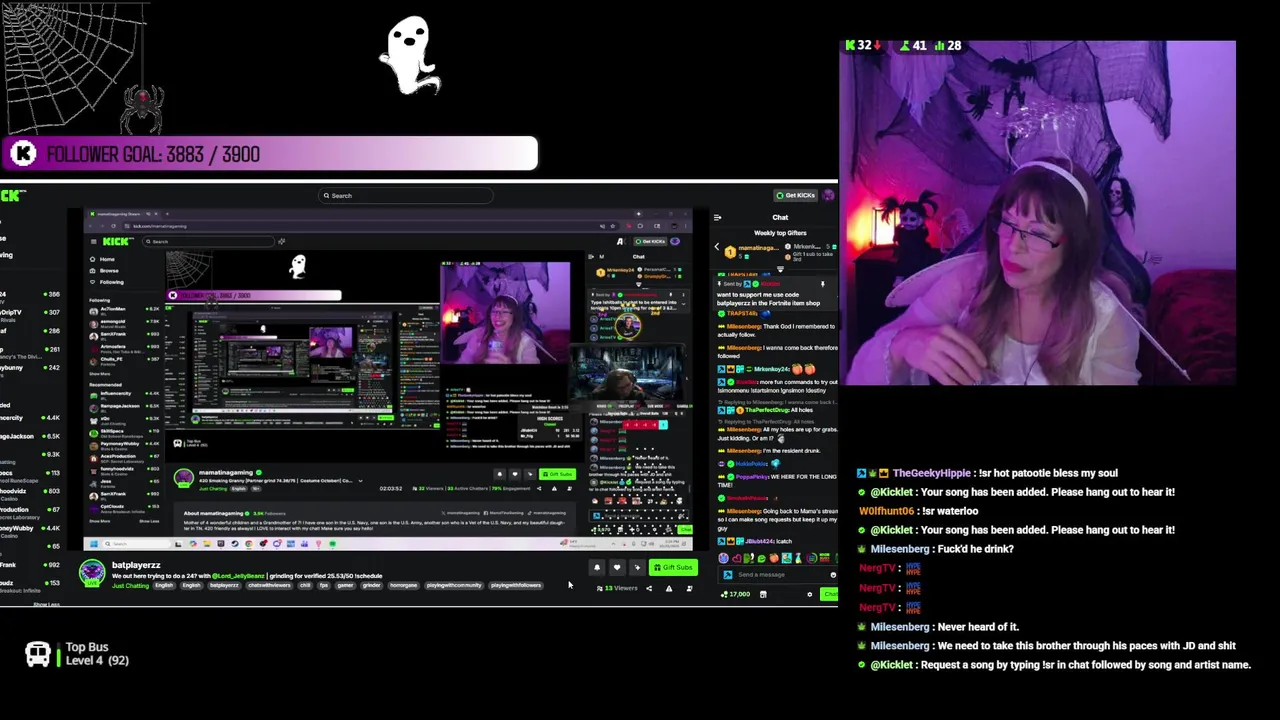Screen dimensions: 1280x720
Task: Click the Send a message chat box
Action: pyautogui.click(x=778, y=575)
